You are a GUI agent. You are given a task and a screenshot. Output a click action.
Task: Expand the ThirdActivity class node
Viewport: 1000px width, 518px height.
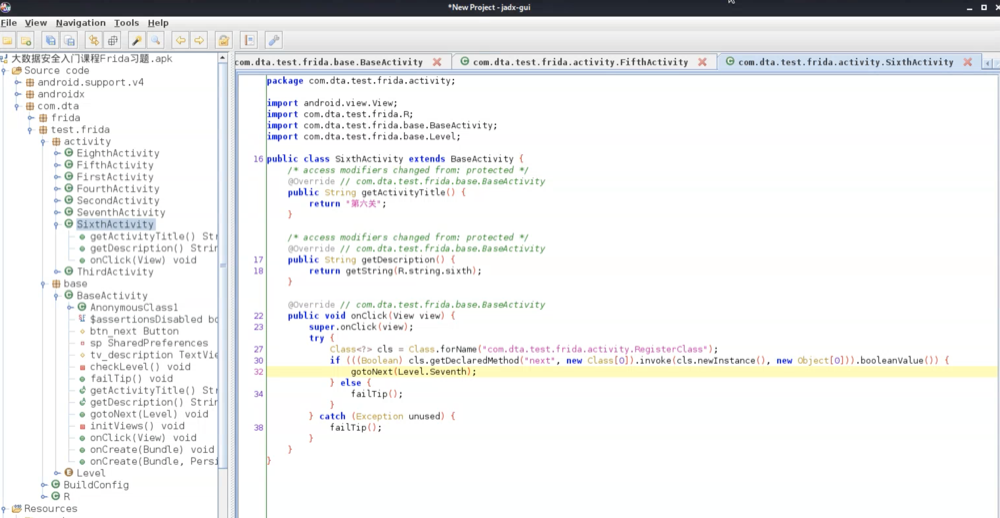pos(57,272)
